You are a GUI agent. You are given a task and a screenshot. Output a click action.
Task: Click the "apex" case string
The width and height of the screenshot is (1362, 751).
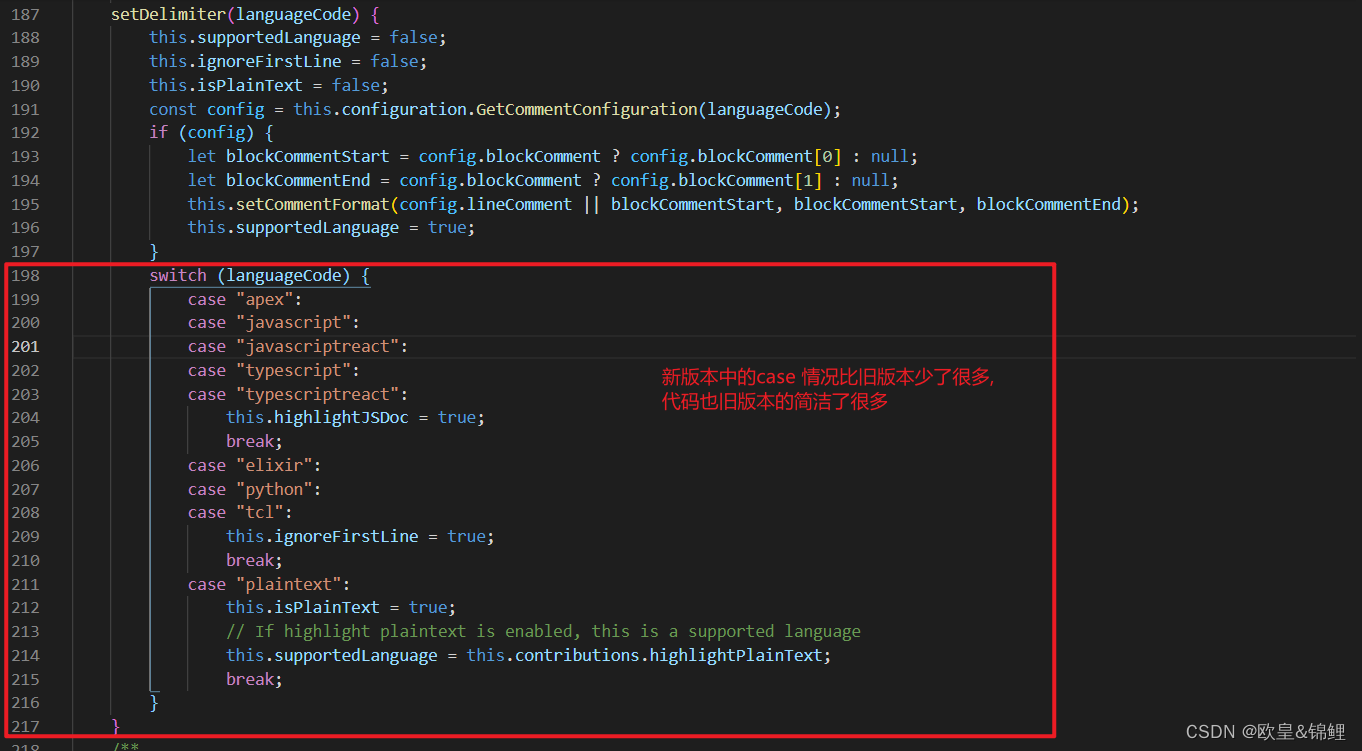pos(264,300)
